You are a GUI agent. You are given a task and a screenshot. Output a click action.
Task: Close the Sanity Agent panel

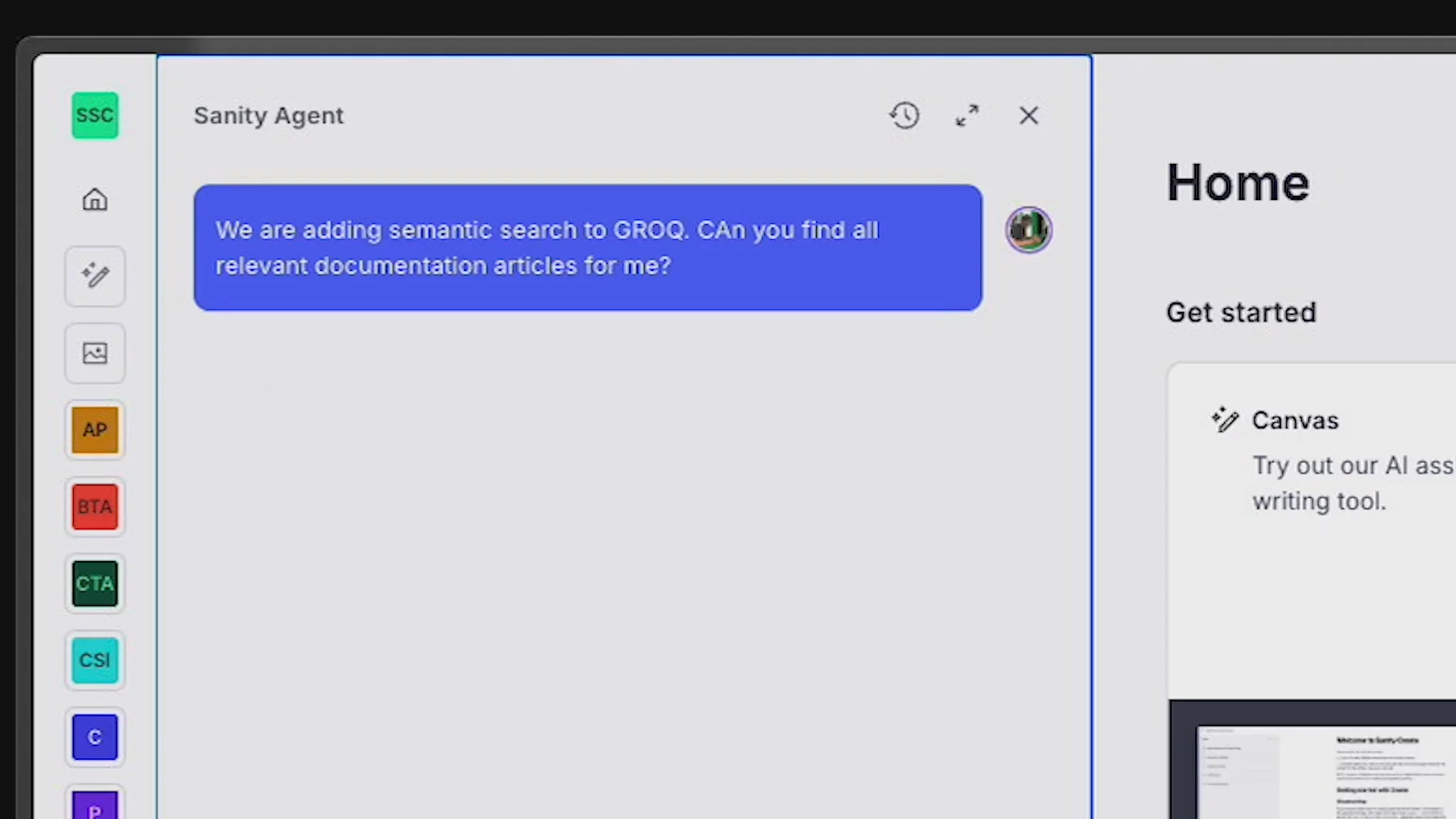1029,115
